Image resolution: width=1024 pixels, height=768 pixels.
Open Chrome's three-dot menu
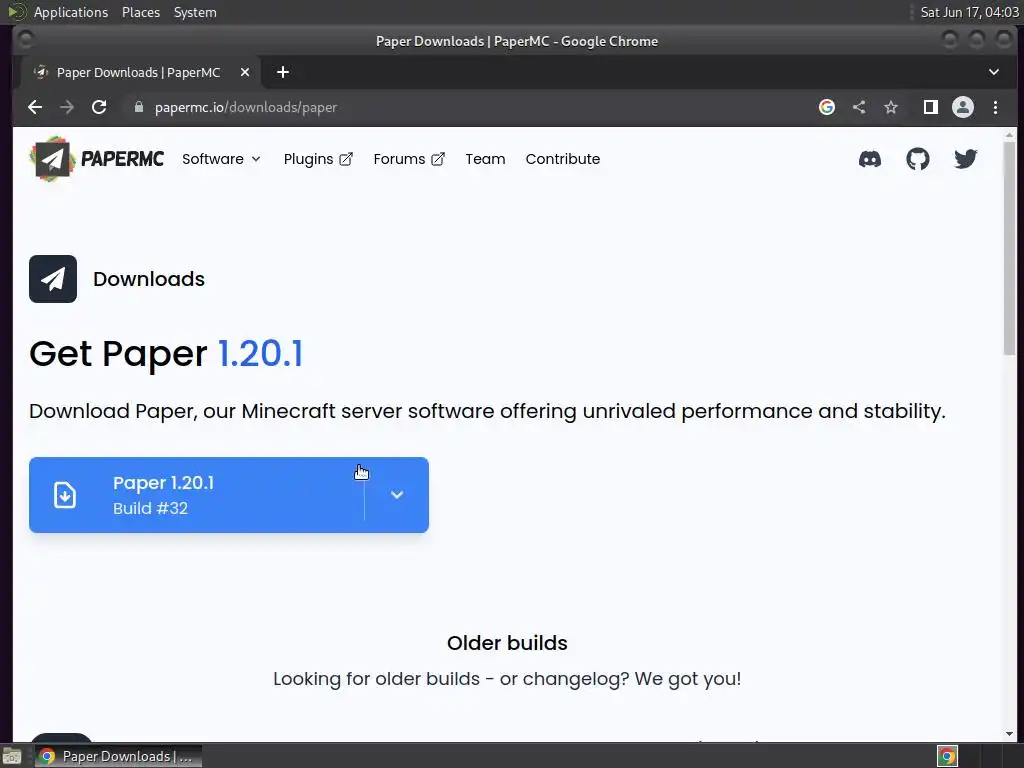pyautogui.click(x=995, y=107)
